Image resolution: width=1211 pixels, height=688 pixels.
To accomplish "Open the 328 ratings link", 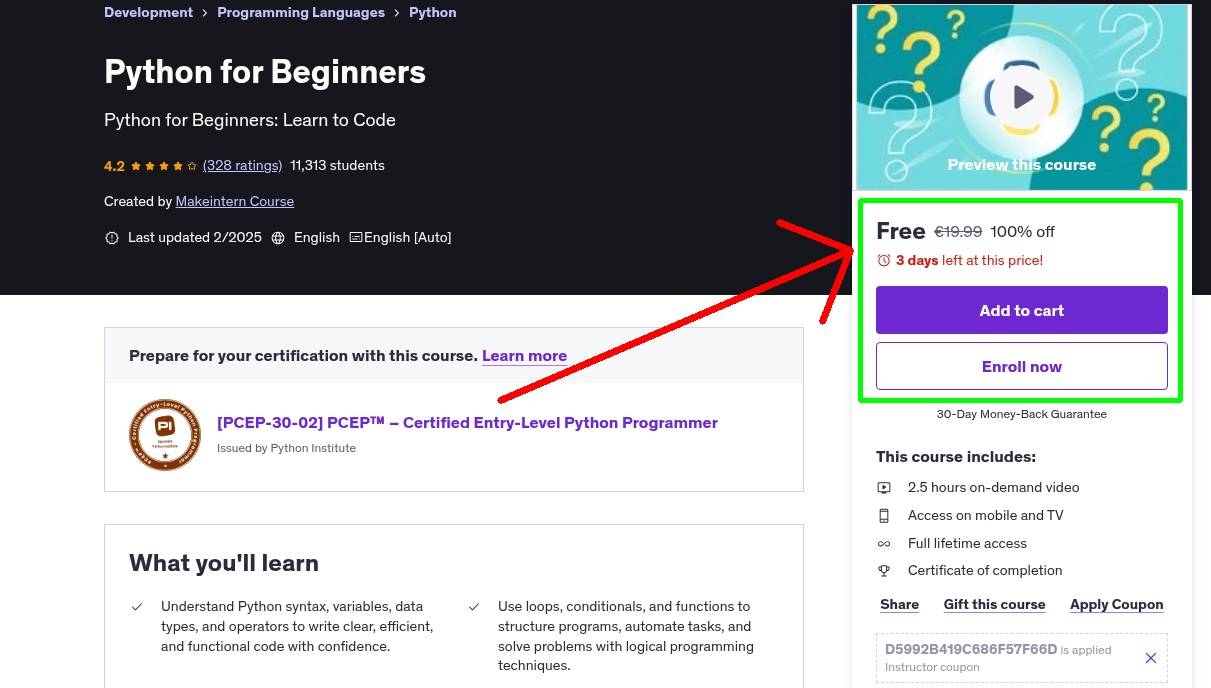I will (242, 166).
